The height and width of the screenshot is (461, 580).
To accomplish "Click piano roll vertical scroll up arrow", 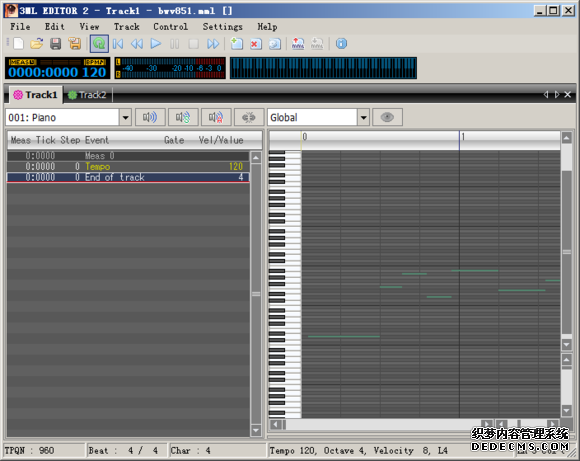I will pos(566,138).
